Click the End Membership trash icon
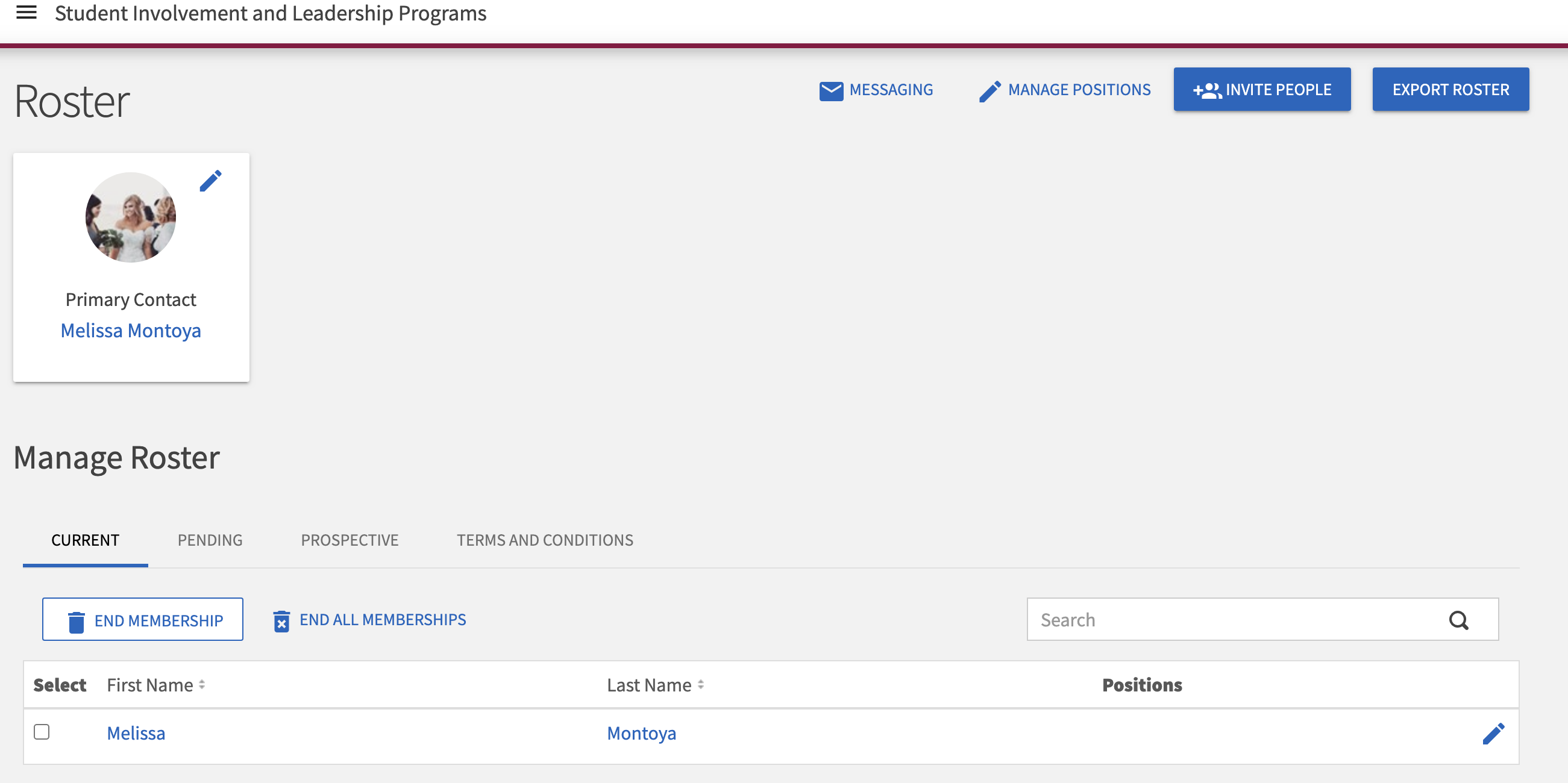The image size is (1568, 783). pyautogui.click(x=76, y=620)
